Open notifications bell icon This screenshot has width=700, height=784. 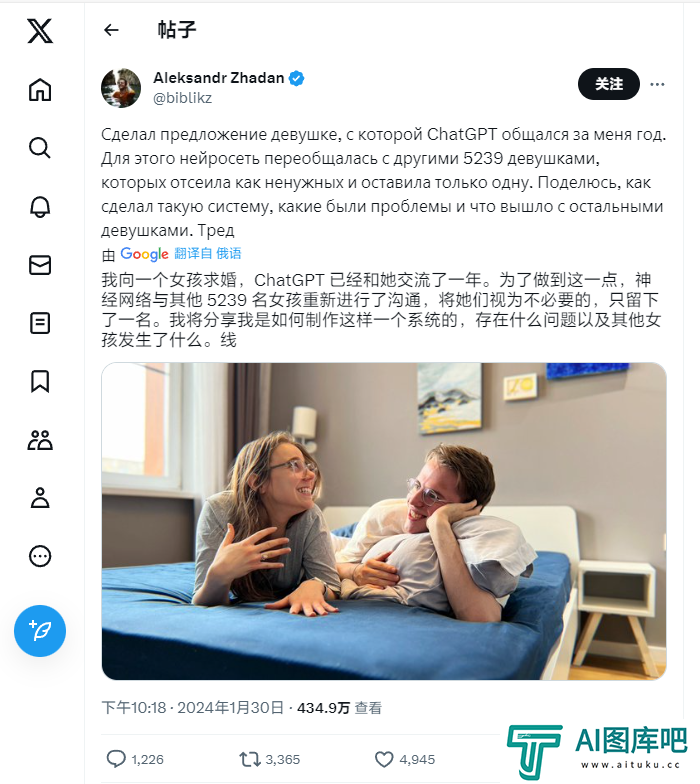(40, 206)
